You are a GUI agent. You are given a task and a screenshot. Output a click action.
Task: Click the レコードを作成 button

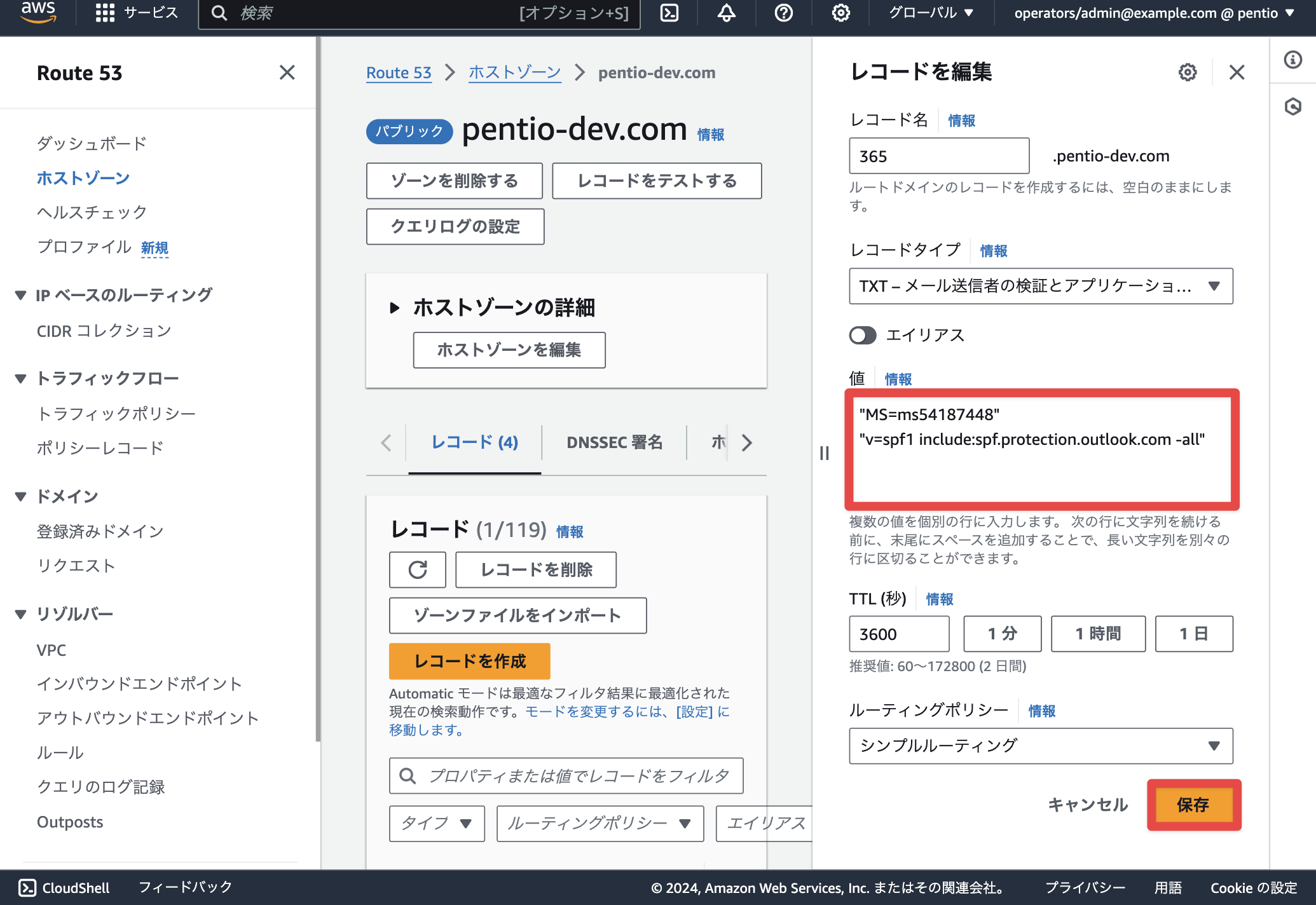pyautogui.click(x=469, y=661)
